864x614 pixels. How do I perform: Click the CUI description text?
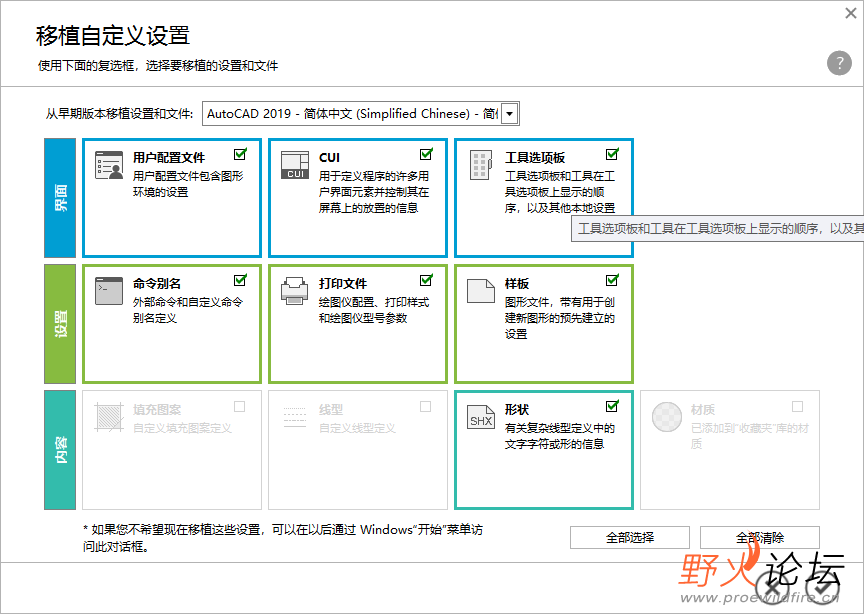374,192
